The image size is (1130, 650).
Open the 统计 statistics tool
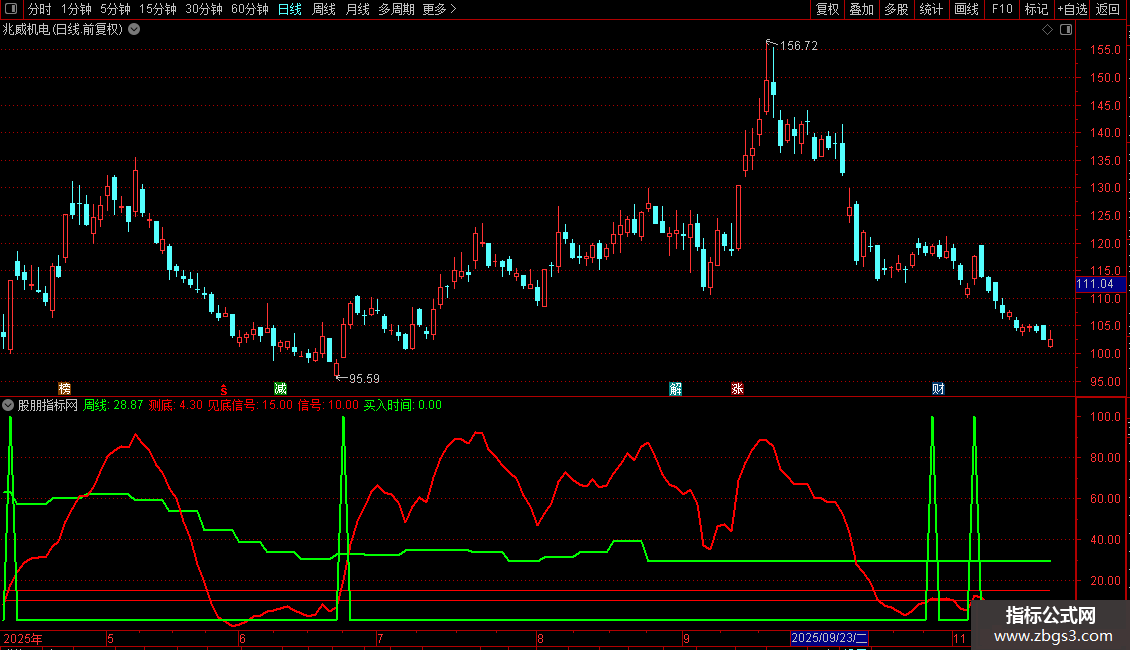(931, 9)
